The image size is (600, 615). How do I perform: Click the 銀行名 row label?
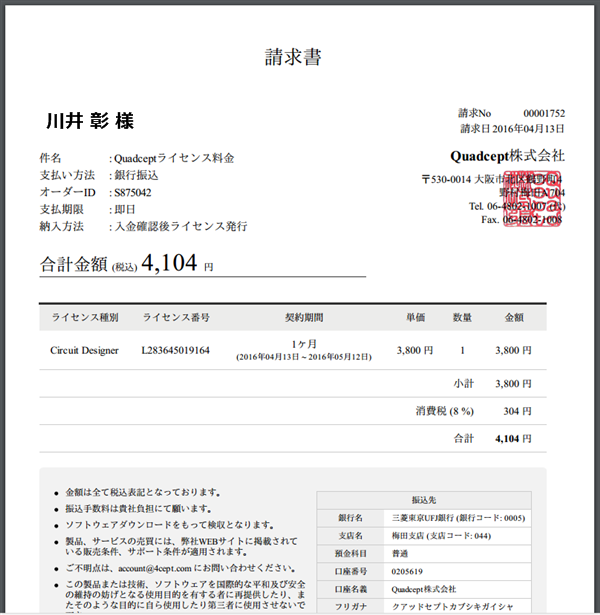351,518
